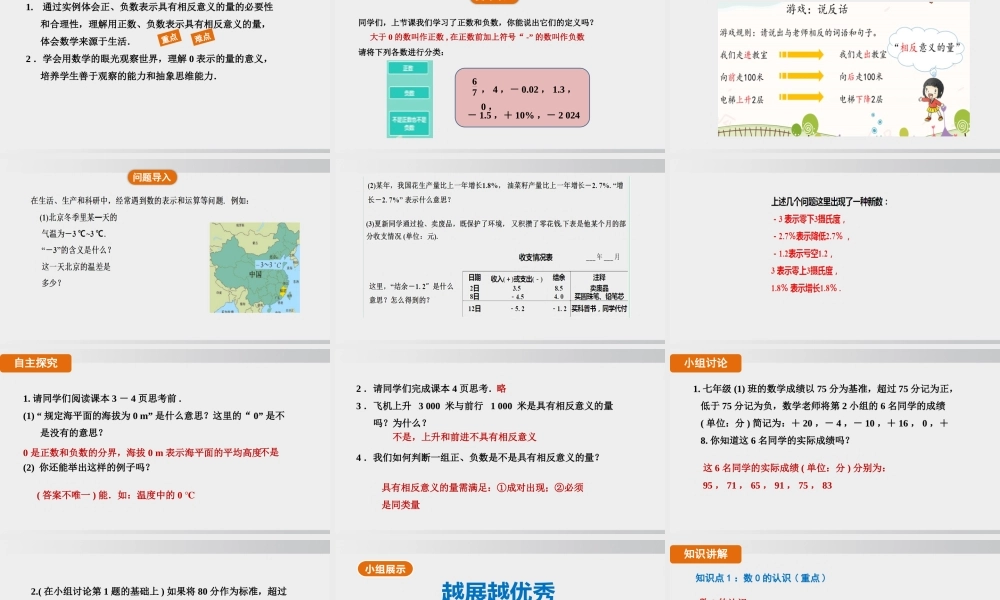Click the orange 难点 tag
The width and height of the screenshot is (1000, 600).
pyautogui.click(x=202, y=37)
